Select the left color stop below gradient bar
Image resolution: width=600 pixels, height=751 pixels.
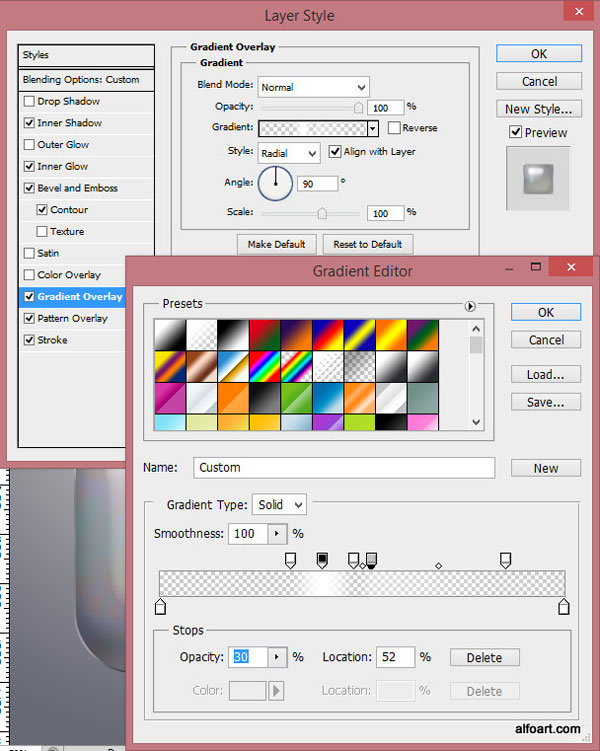[160, 606]
